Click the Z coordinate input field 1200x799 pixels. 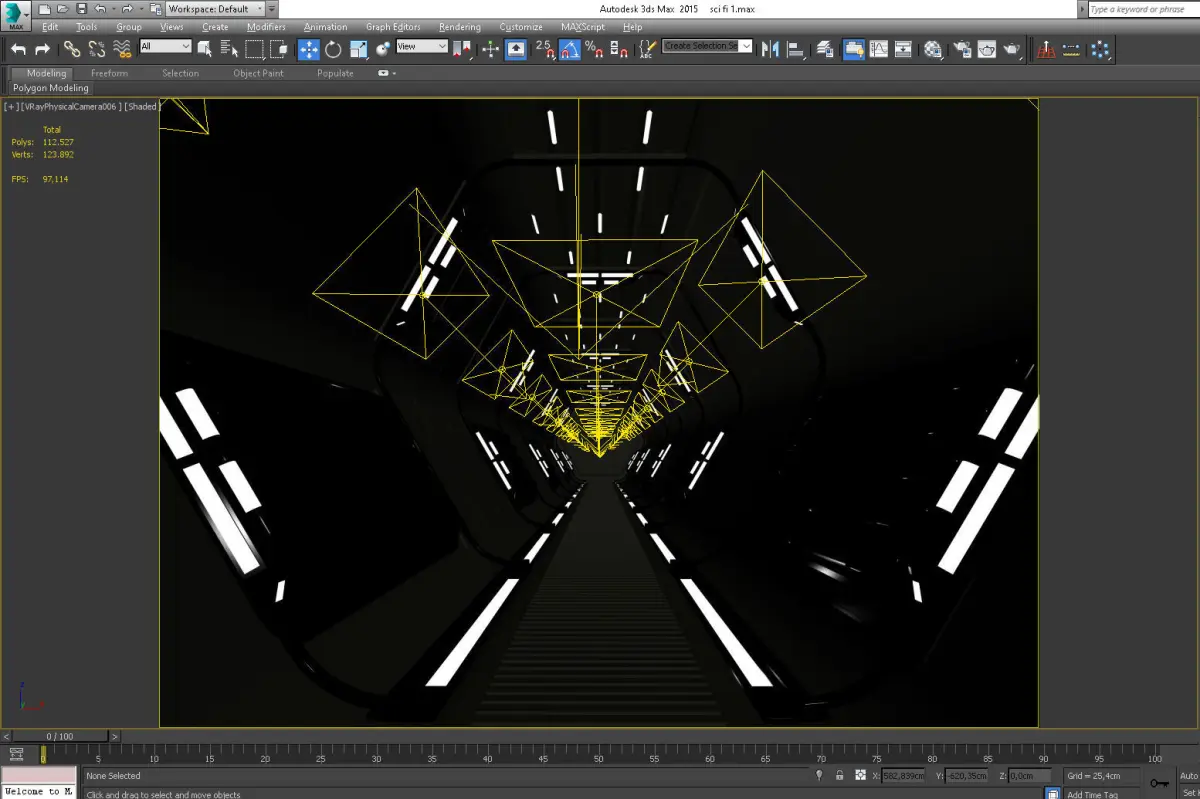click(x=1029, y=776)
